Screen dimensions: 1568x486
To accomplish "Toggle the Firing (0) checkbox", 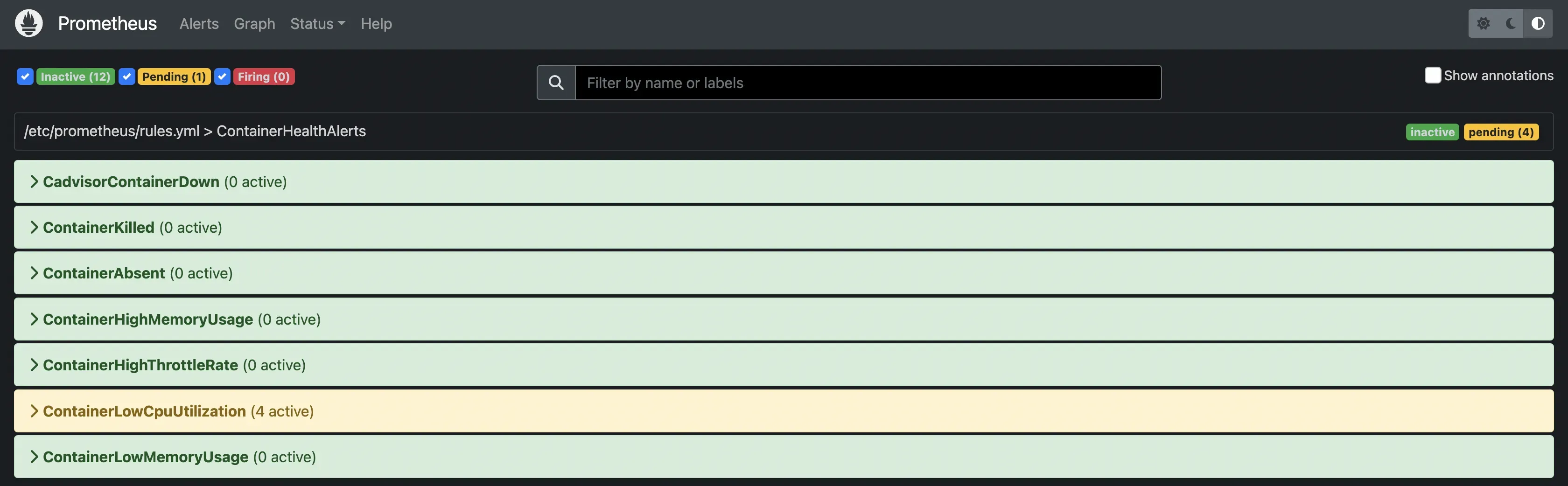I will (222, 76).
